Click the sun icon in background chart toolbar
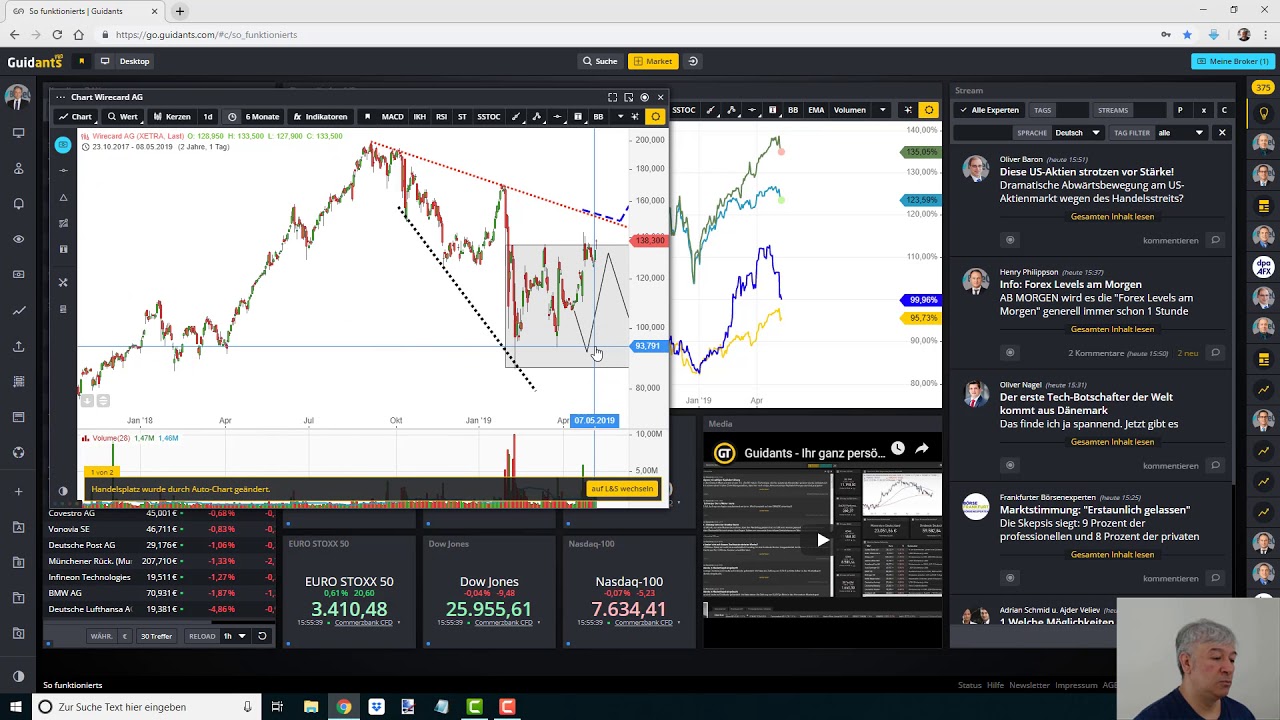Image resolution: width=1280 pixels, height=720 pixels. 929,110
